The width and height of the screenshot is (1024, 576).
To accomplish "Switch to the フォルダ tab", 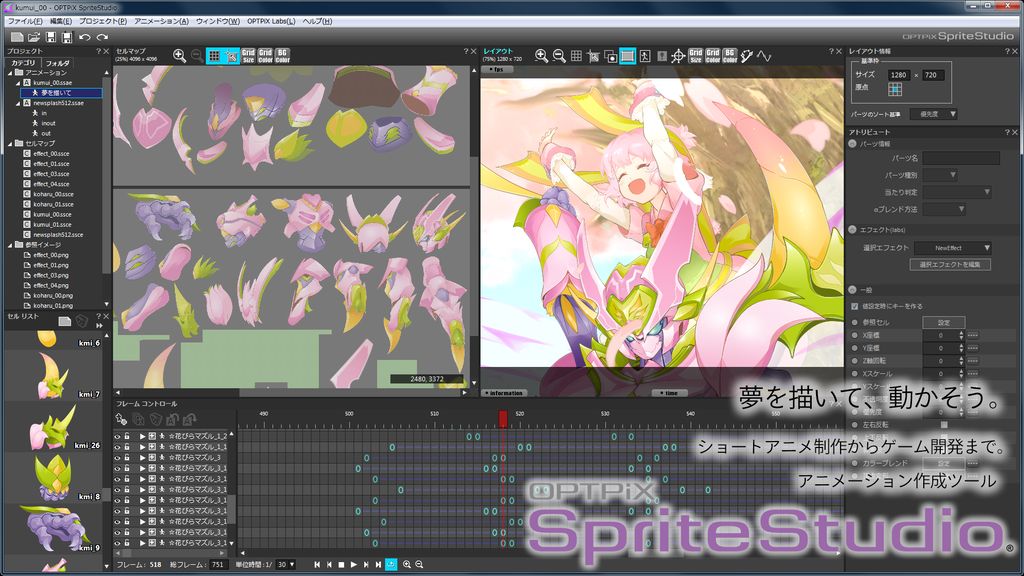I will 57,62.
